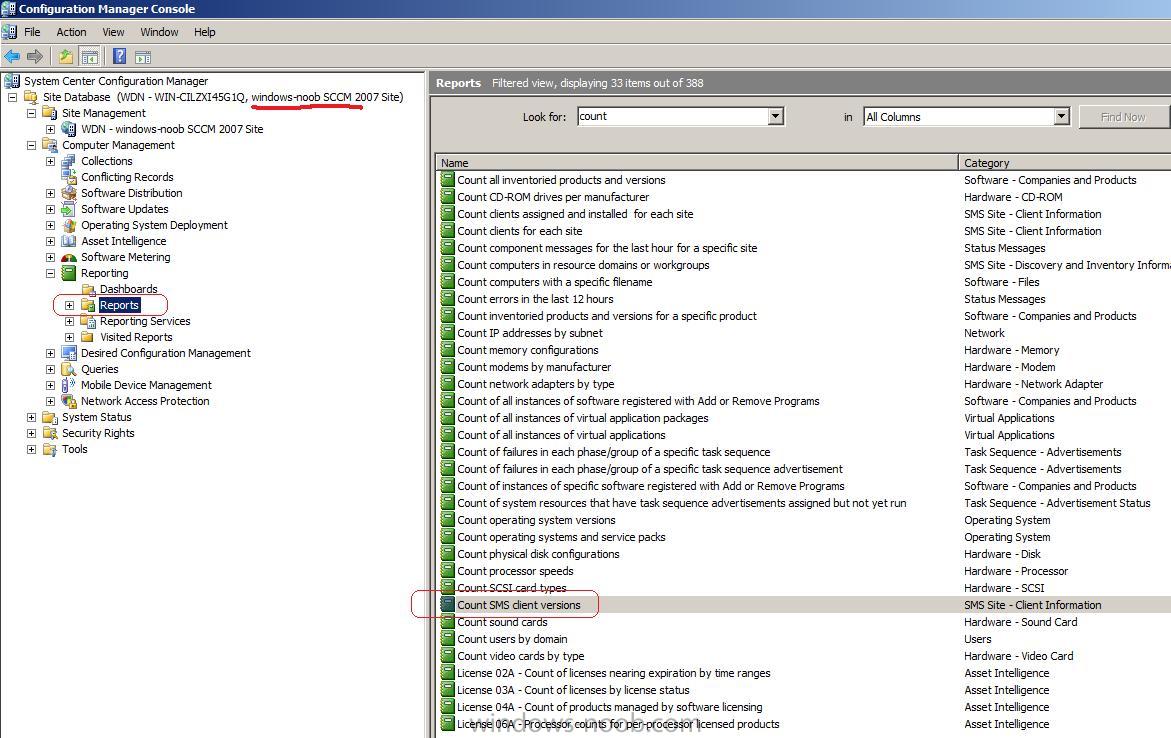The height and width of the screenshot is (738, 1171).
Task: Click the Desired Configuration Management icon
Action: pos(69,353)
